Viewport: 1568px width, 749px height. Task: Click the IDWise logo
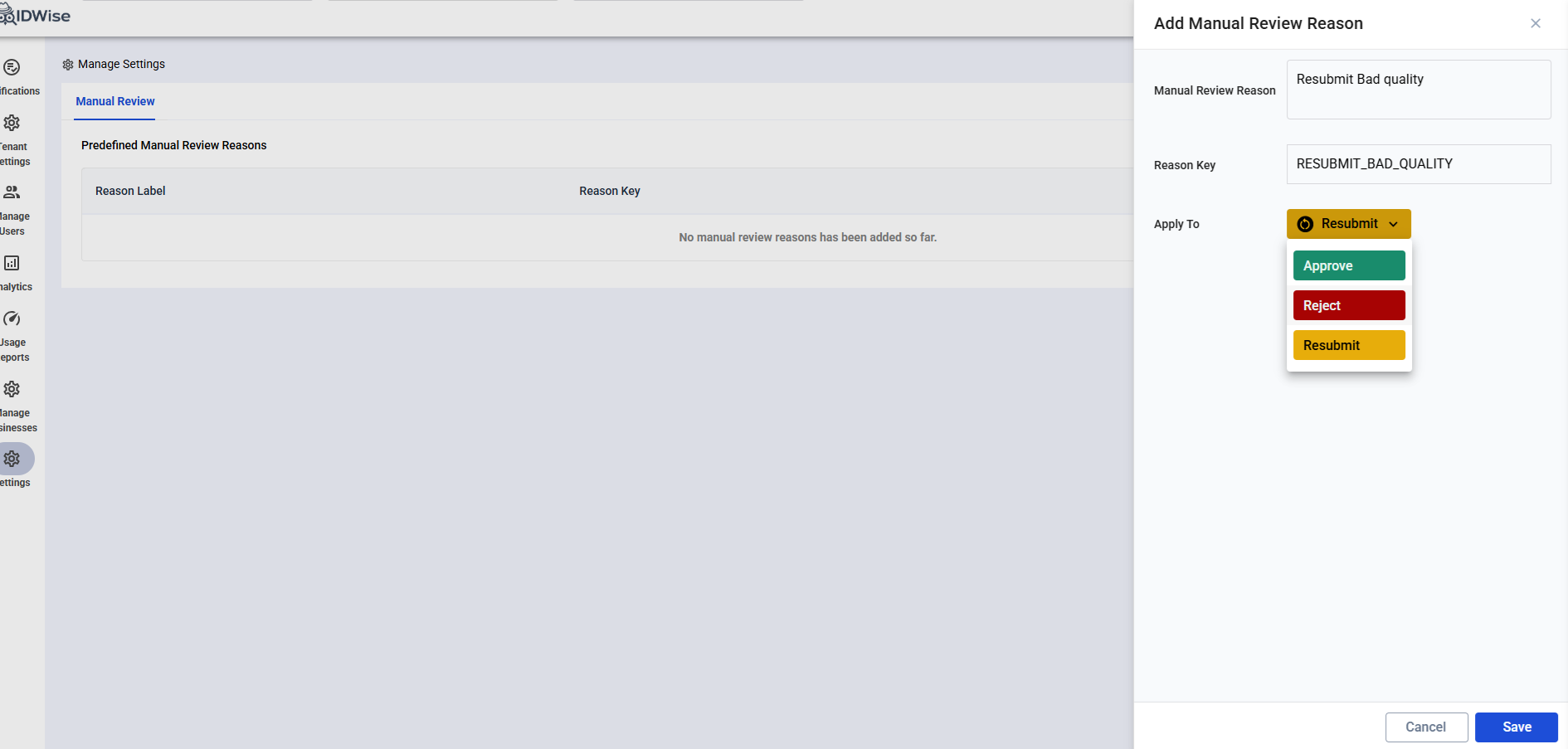pos(36,16)
